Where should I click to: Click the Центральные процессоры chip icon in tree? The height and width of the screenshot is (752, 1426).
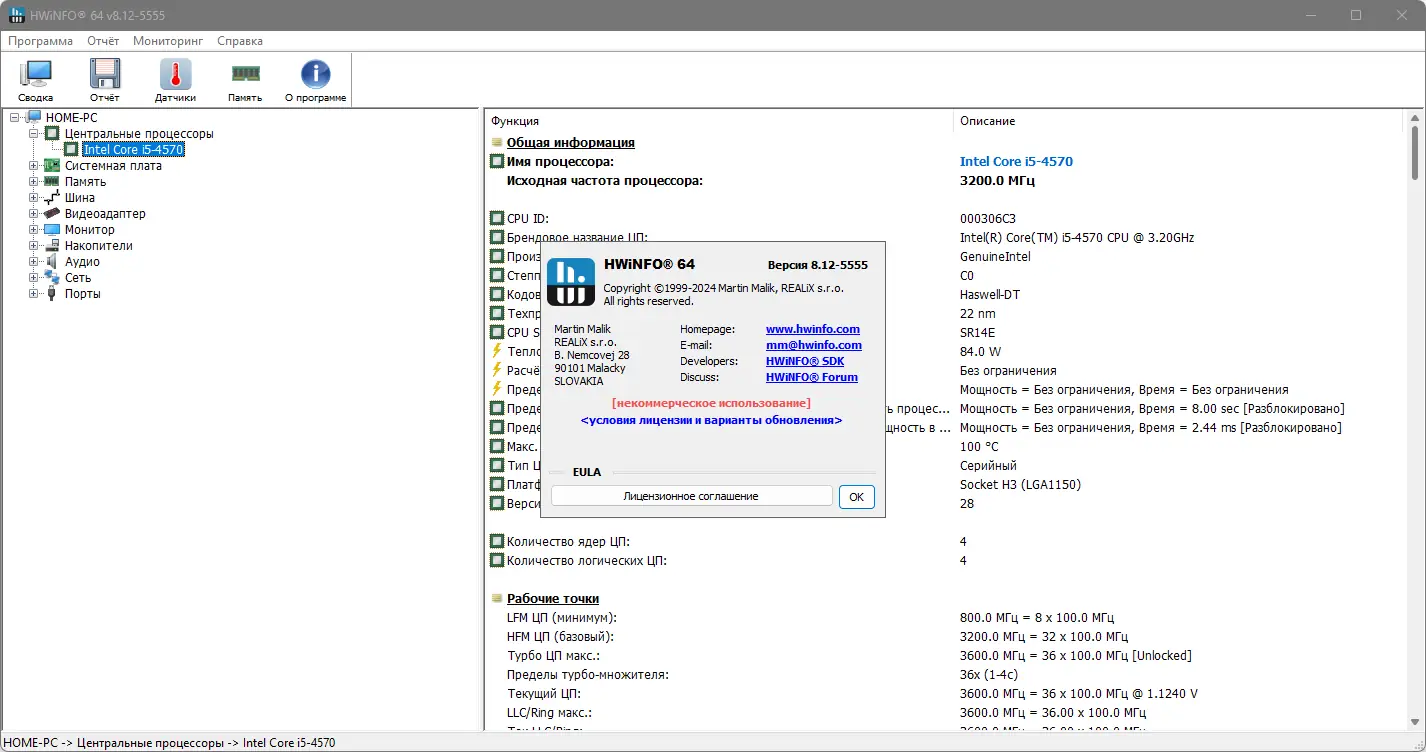pos(52,134)
